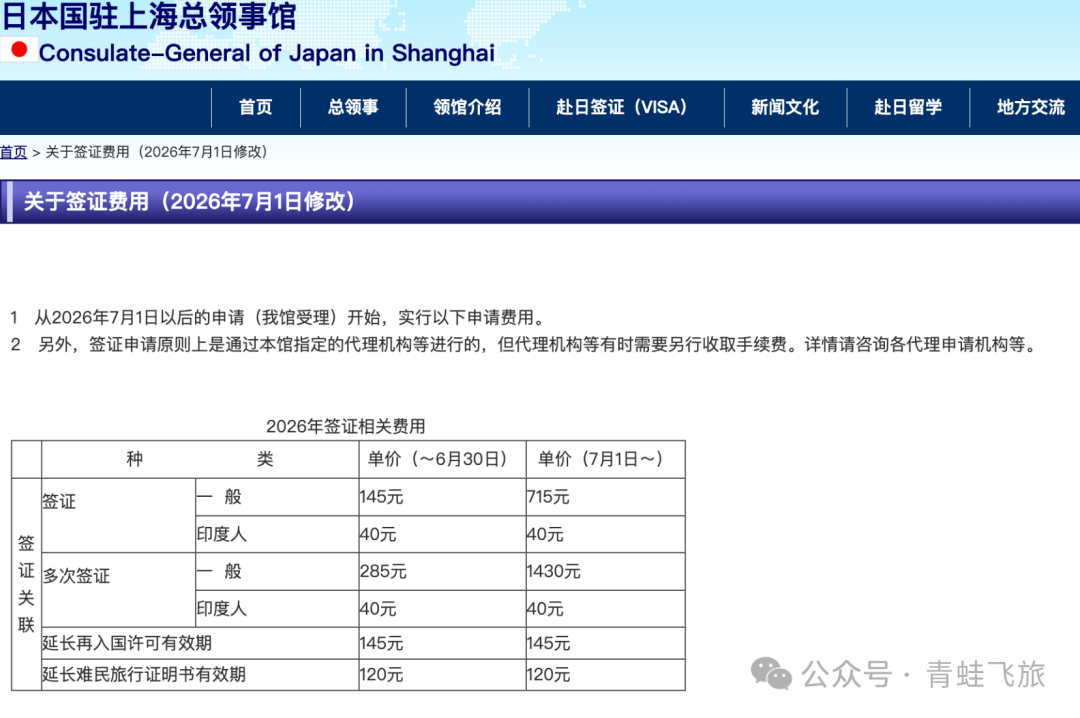1080x718 pixels.
Task: Click the column header 单价（7月1日～）
Action: 605,460
